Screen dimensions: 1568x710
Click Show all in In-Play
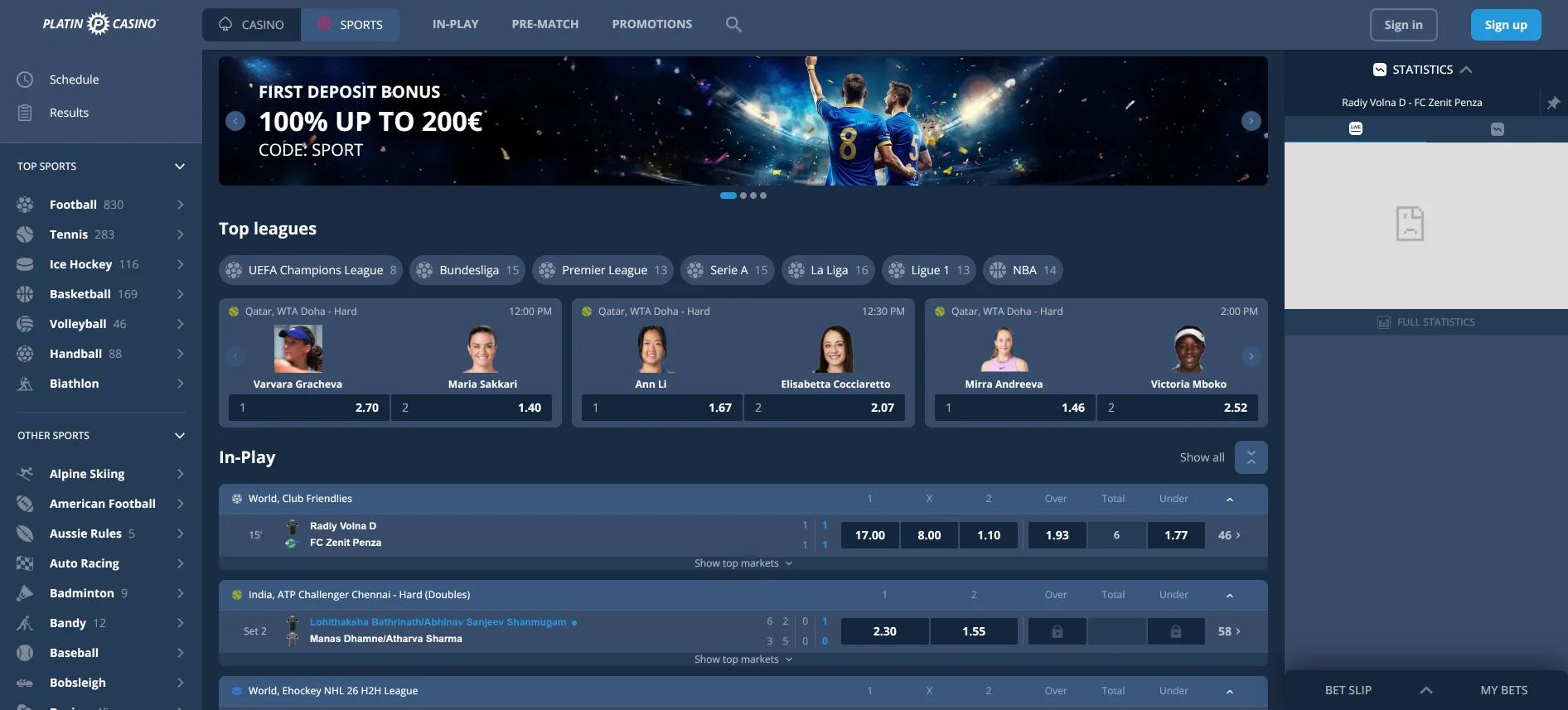[x=1202, y=457]
